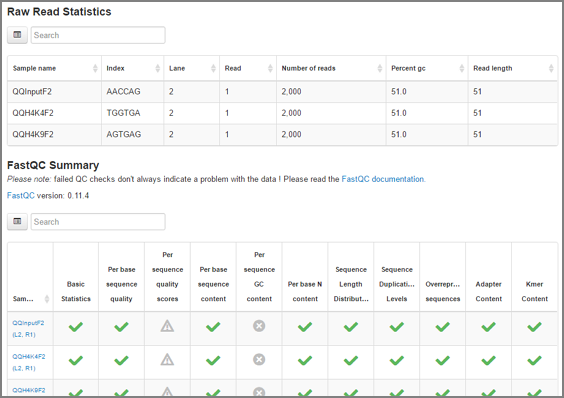Click QQInputF2 Sequence Duplication Levels check
Screen dimensions: 564x398
[x=397, y=327]
